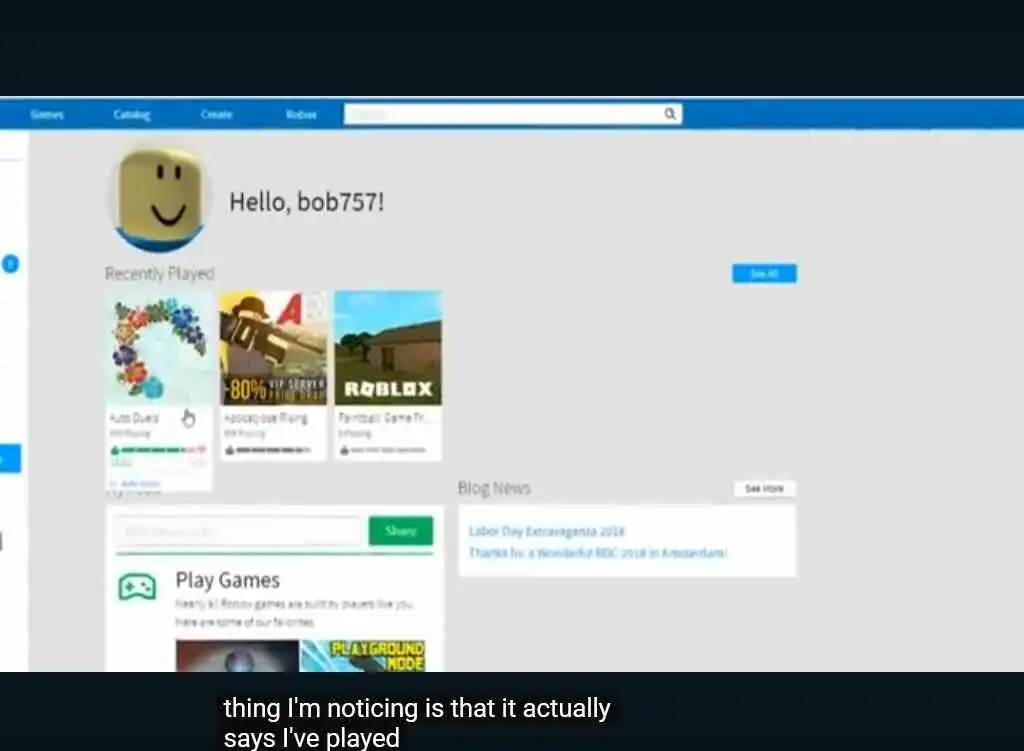Open the Paintball game thumbnail with ROBLOX logo
This screenshot has height=751, width=1024.
coord(388,347)
